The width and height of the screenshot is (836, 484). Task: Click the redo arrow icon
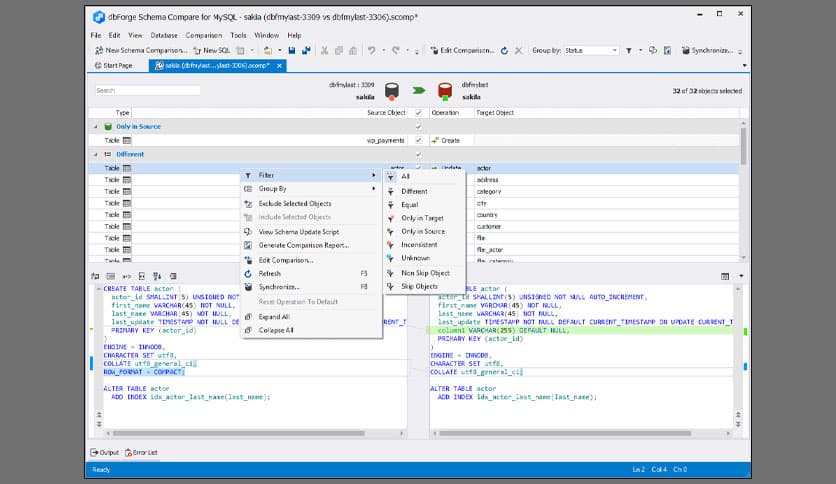click(396, 50)
